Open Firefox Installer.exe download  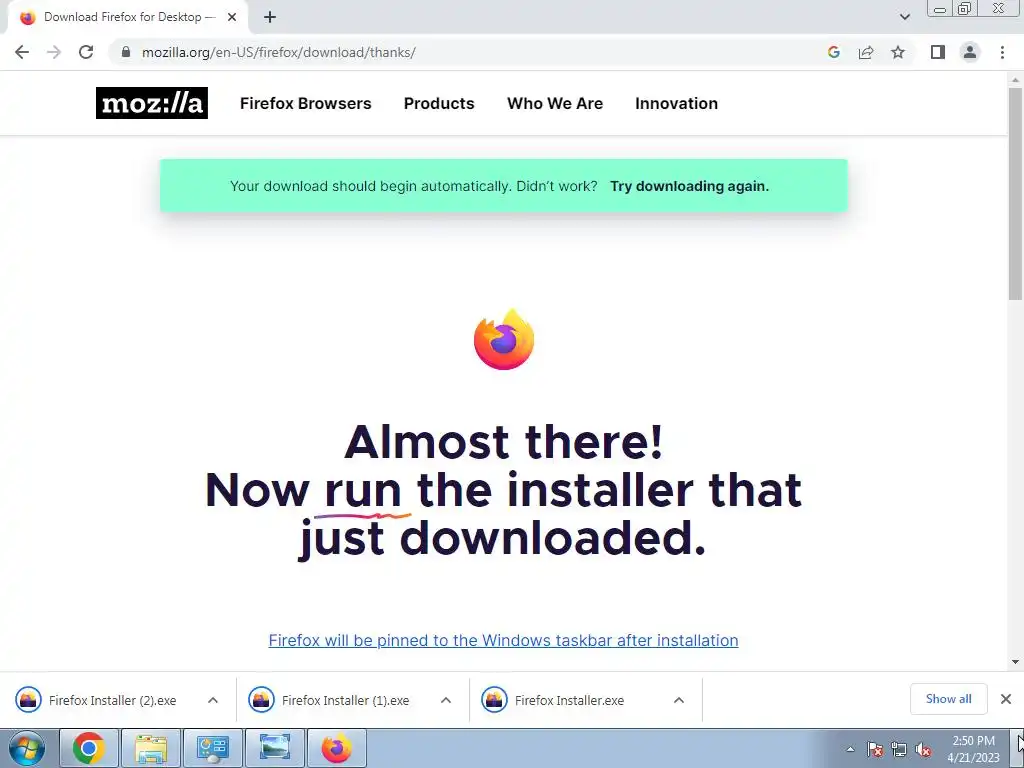coord(554,700)
